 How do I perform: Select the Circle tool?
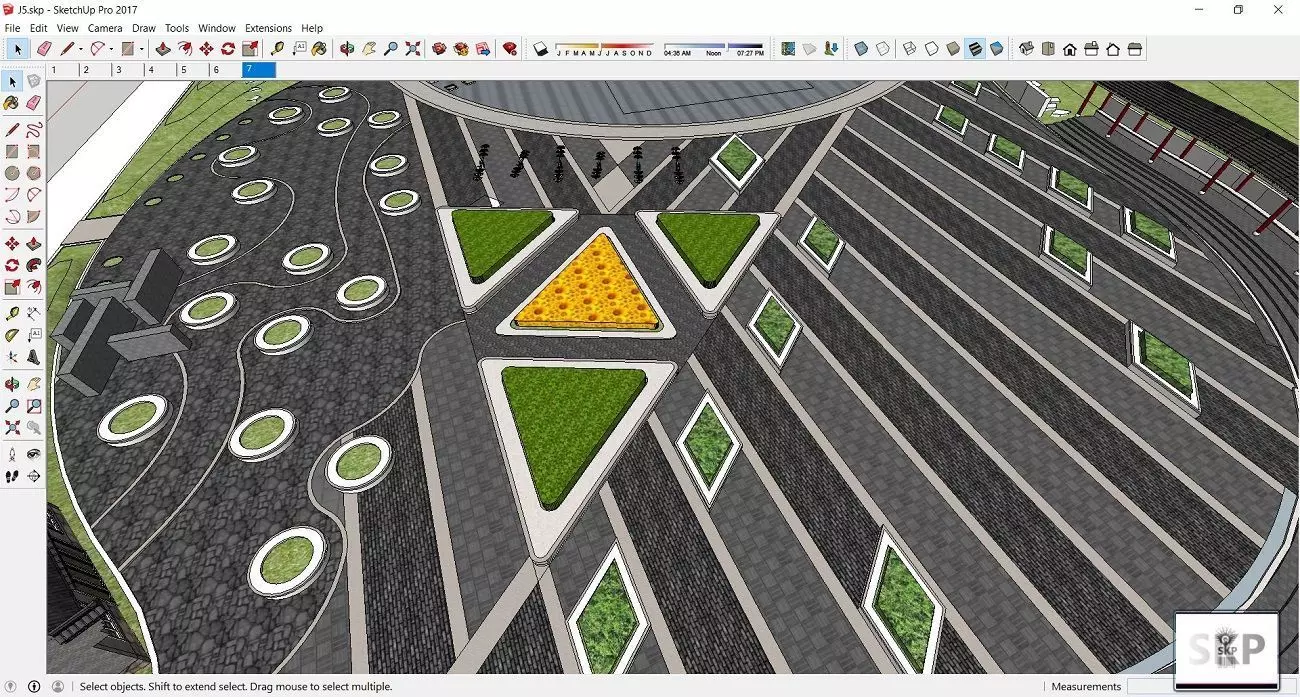[12, 173]
